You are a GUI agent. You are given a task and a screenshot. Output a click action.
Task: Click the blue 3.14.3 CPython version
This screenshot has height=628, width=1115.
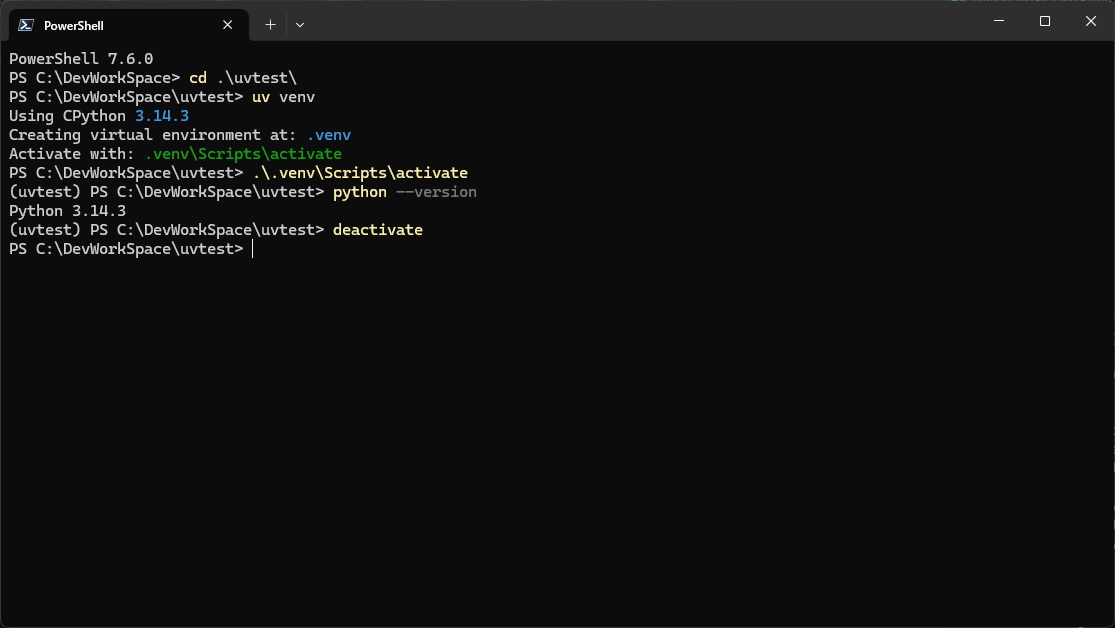pos(162,116)
